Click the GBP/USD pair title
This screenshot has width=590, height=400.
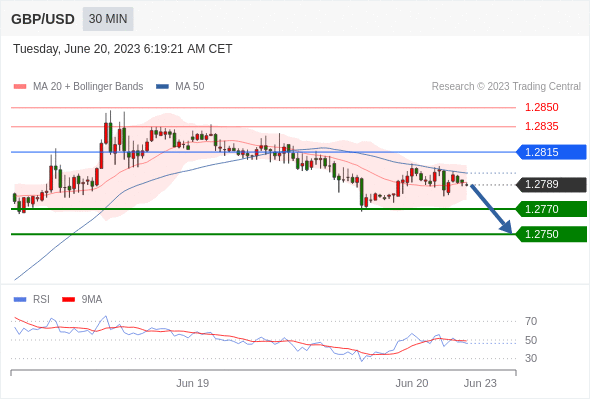[x=43, y=19]
